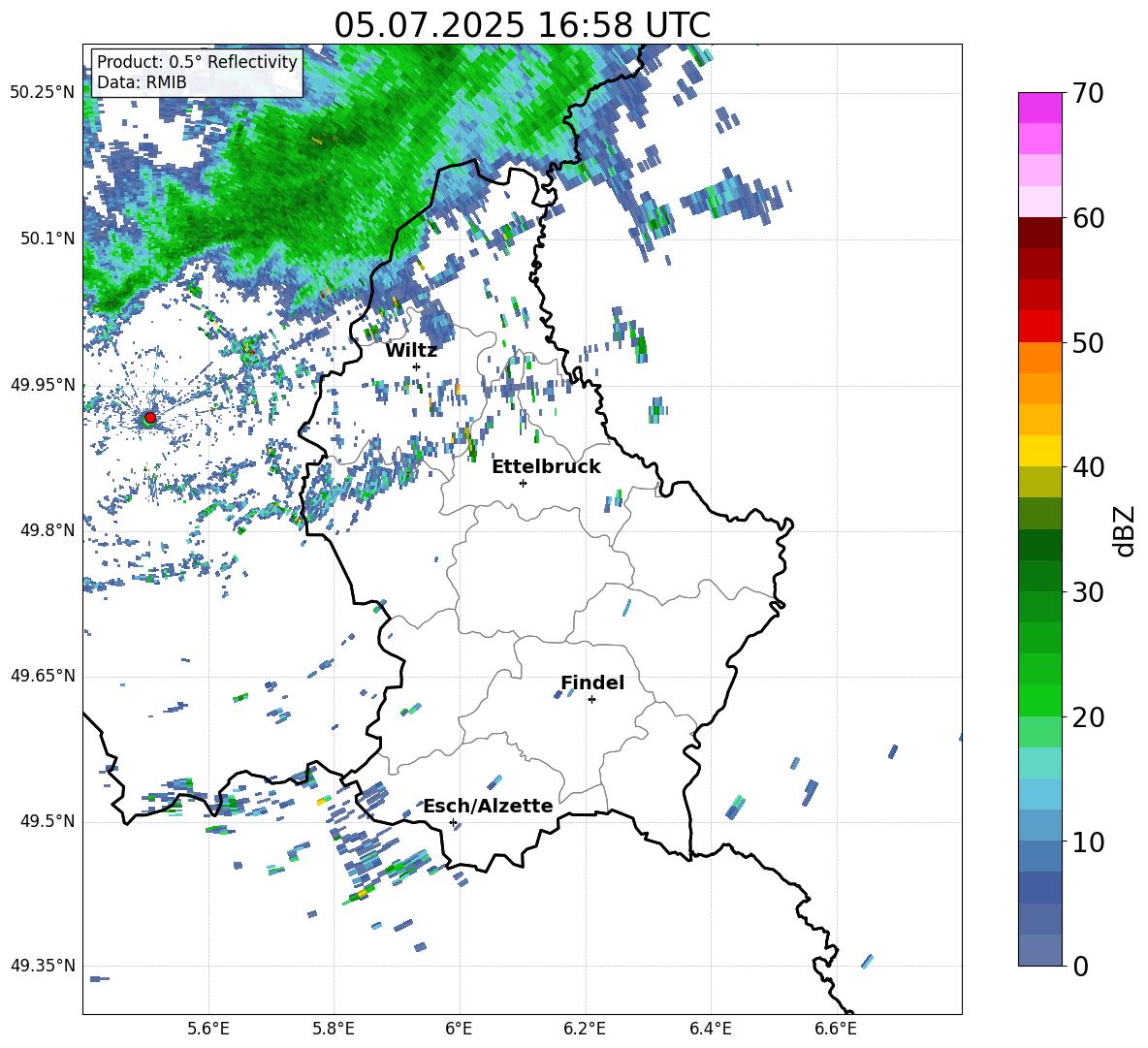Click the 49.5°N latitude label

tap(47, 821)
